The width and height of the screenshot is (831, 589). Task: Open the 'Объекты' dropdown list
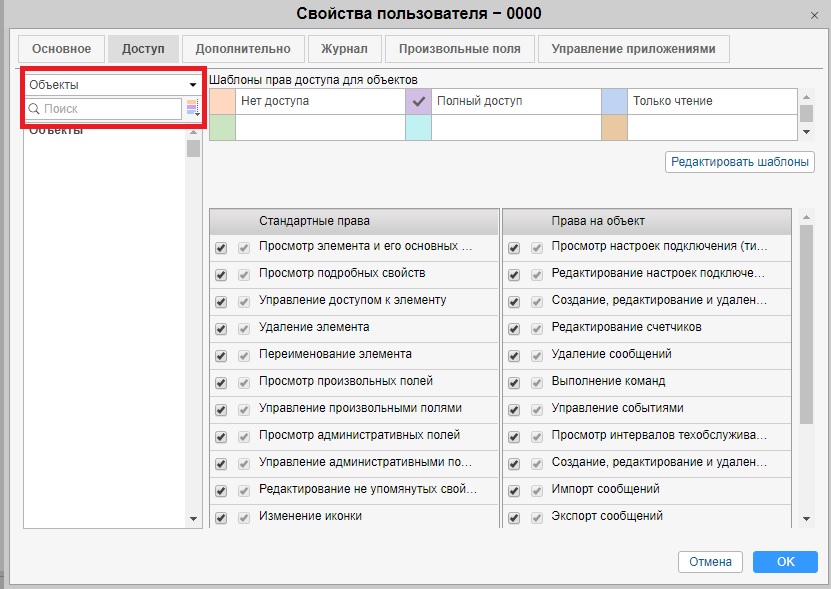(x=113, y=84)
